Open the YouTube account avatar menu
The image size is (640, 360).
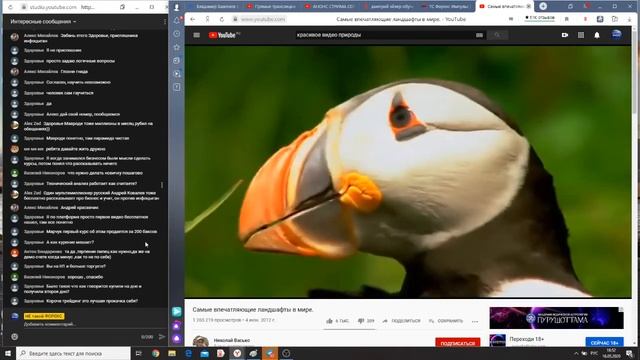click(x=617, y=35)
